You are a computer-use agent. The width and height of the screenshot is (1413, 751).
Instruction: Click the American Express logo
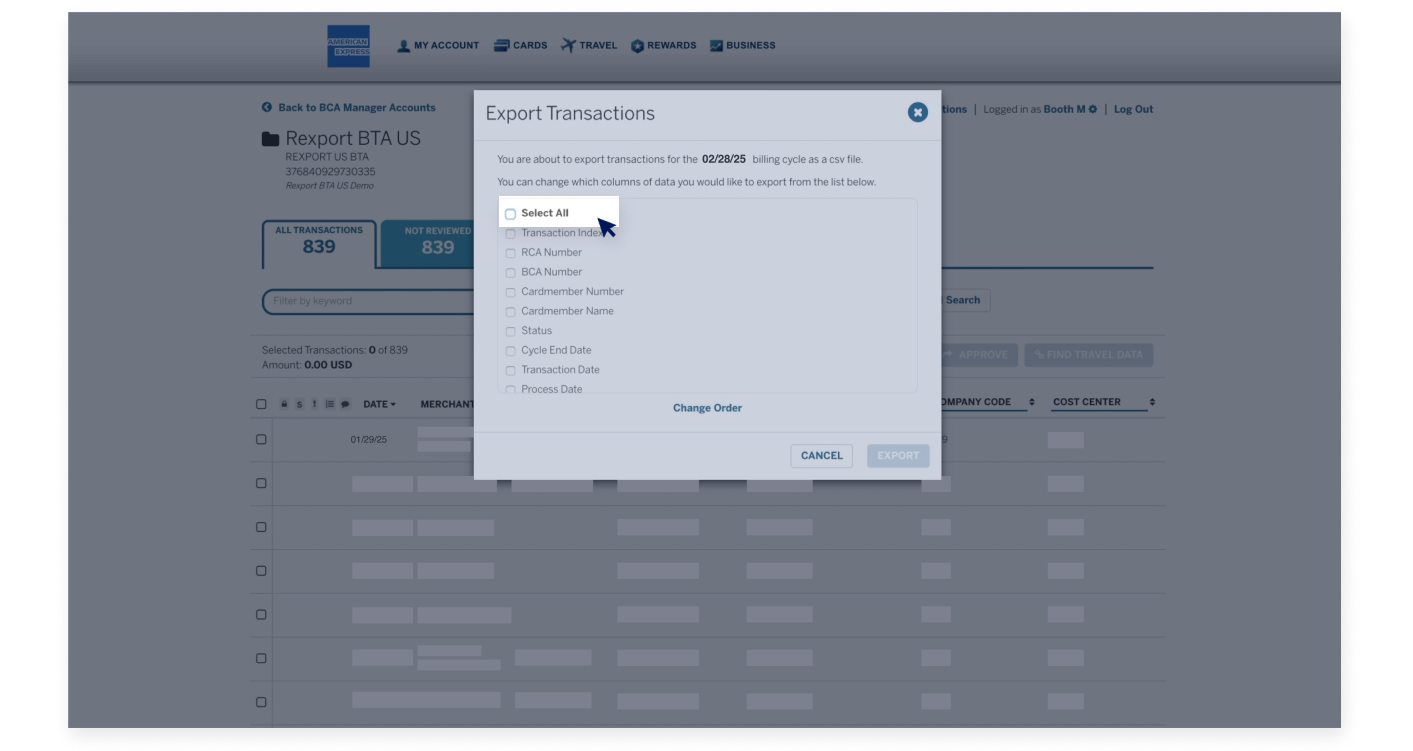pos(348,45)
